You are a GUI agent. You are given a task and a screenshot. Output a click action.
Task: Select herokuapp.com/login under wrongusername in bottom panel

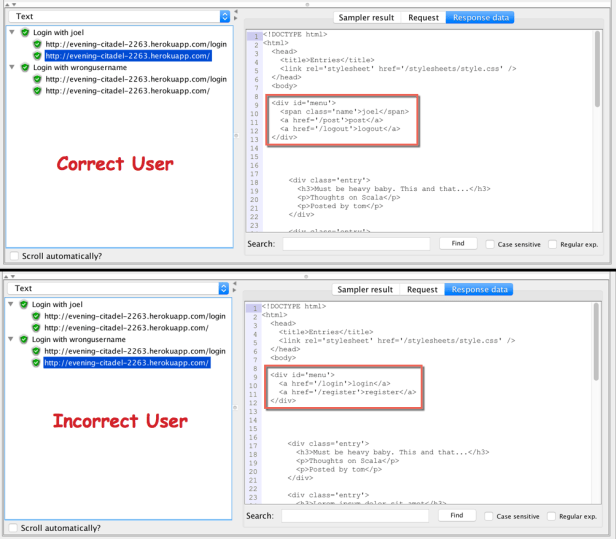135,351
